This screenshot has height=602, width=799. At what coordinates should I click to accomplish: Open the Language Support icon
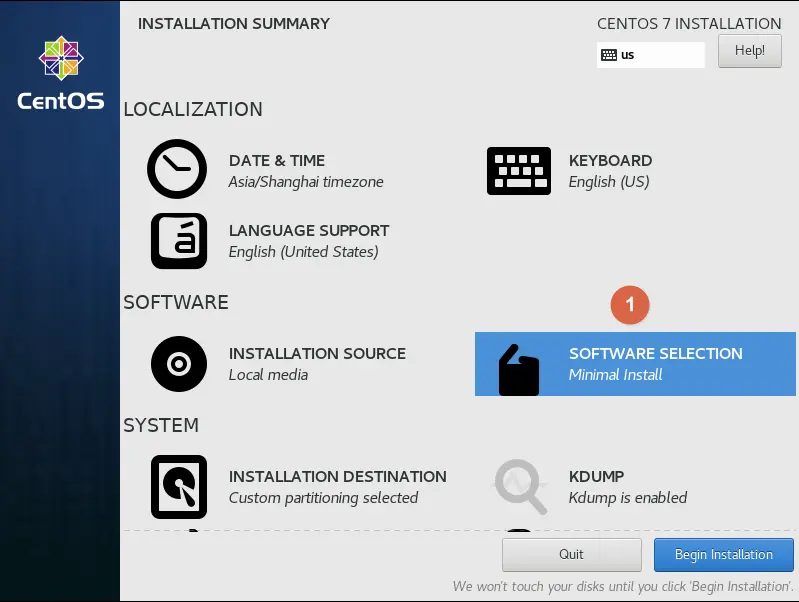pyautogui.click(x=179, y=241)
